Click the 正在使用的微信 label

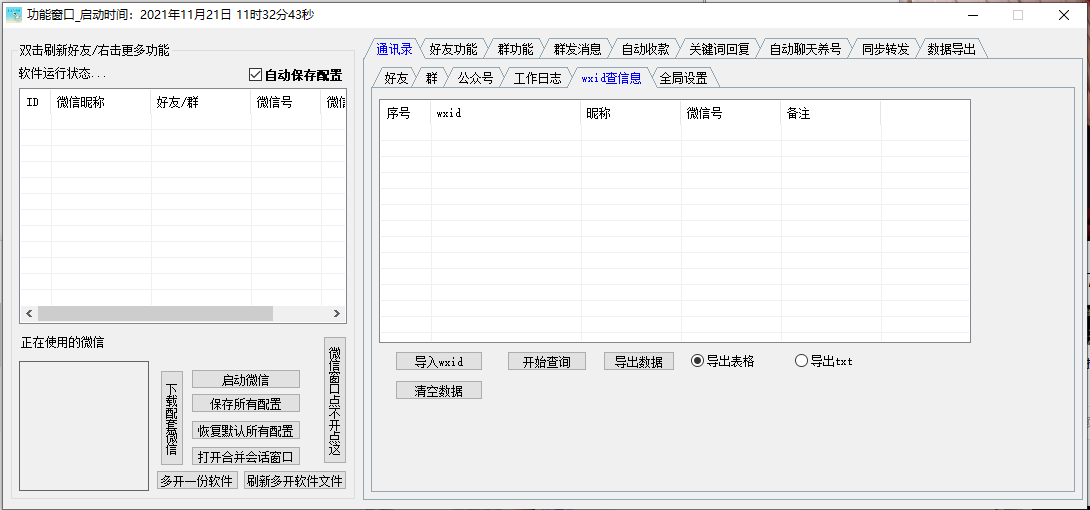(x=63, y=342)
